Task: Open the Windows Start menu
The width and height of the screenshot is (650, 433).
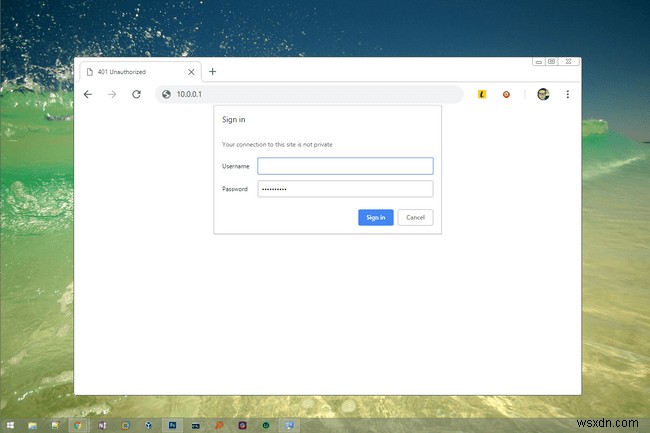Action: [10, 425]
